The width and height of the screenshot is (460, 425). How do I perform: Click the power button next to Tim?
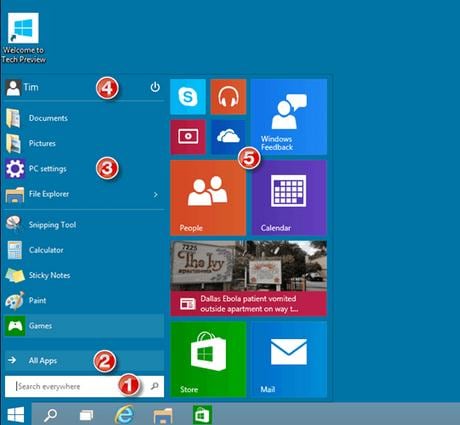pyautogui.click(x=155, y=87)
